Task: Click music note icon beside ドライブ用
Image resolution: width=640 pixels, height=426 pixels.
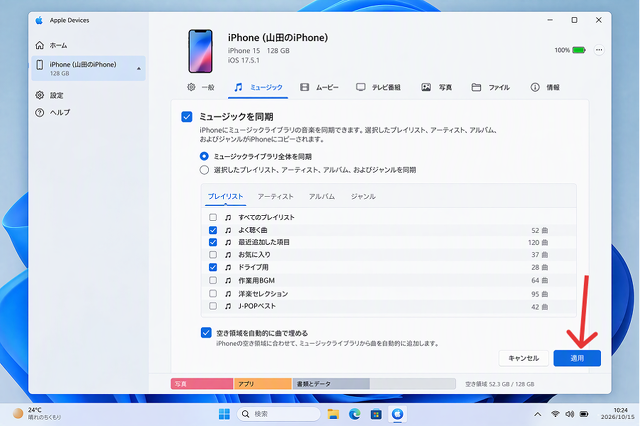Action: point(228,267)
